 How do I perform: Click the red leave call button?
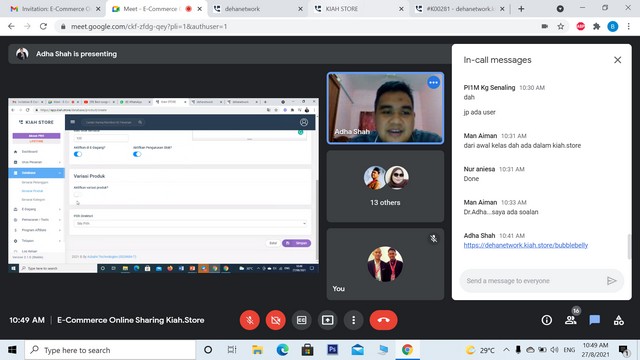(383, 320)
